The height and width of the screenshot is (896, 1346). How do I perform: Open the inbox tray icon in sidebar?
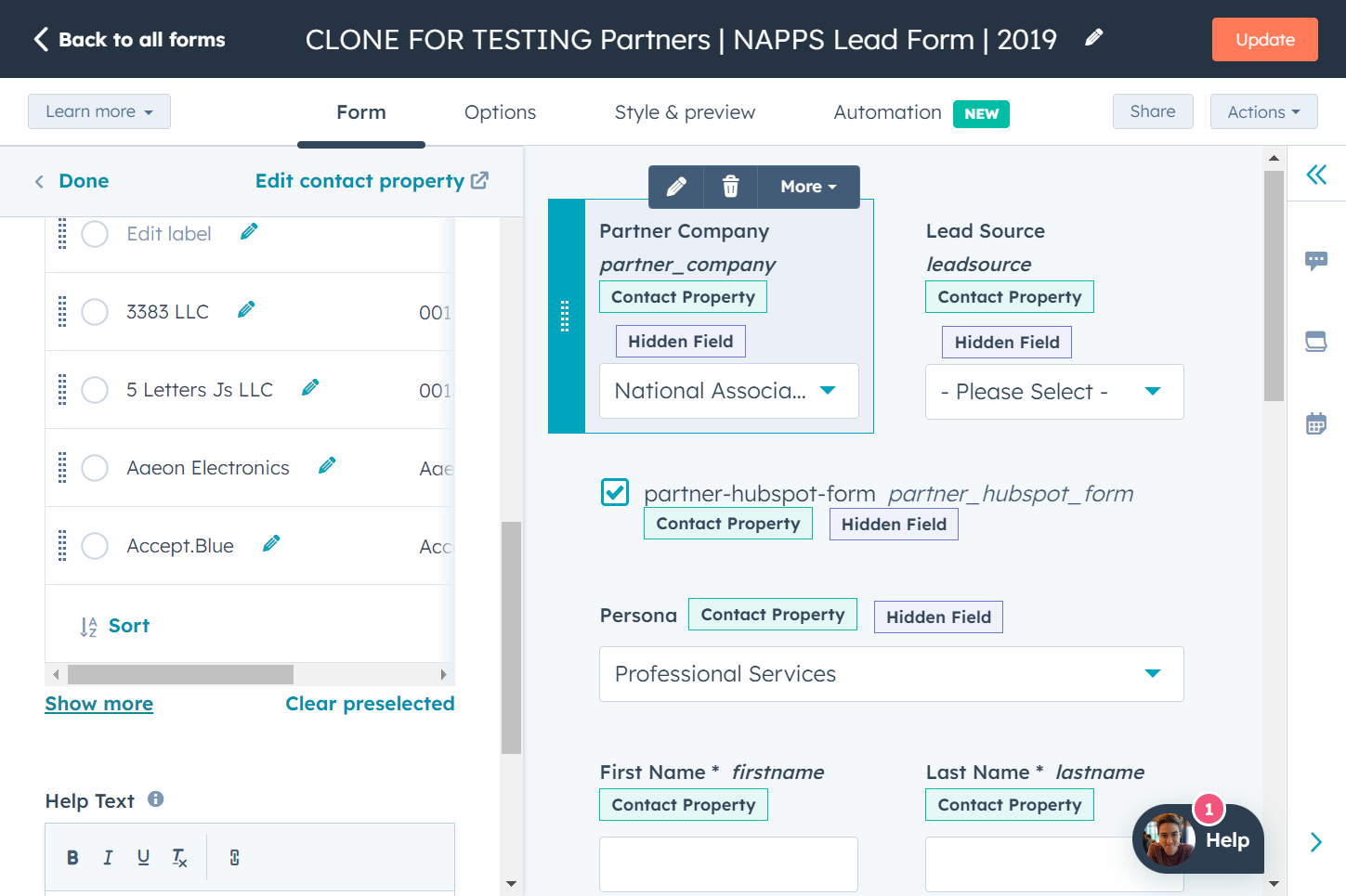coord(1316,342)
